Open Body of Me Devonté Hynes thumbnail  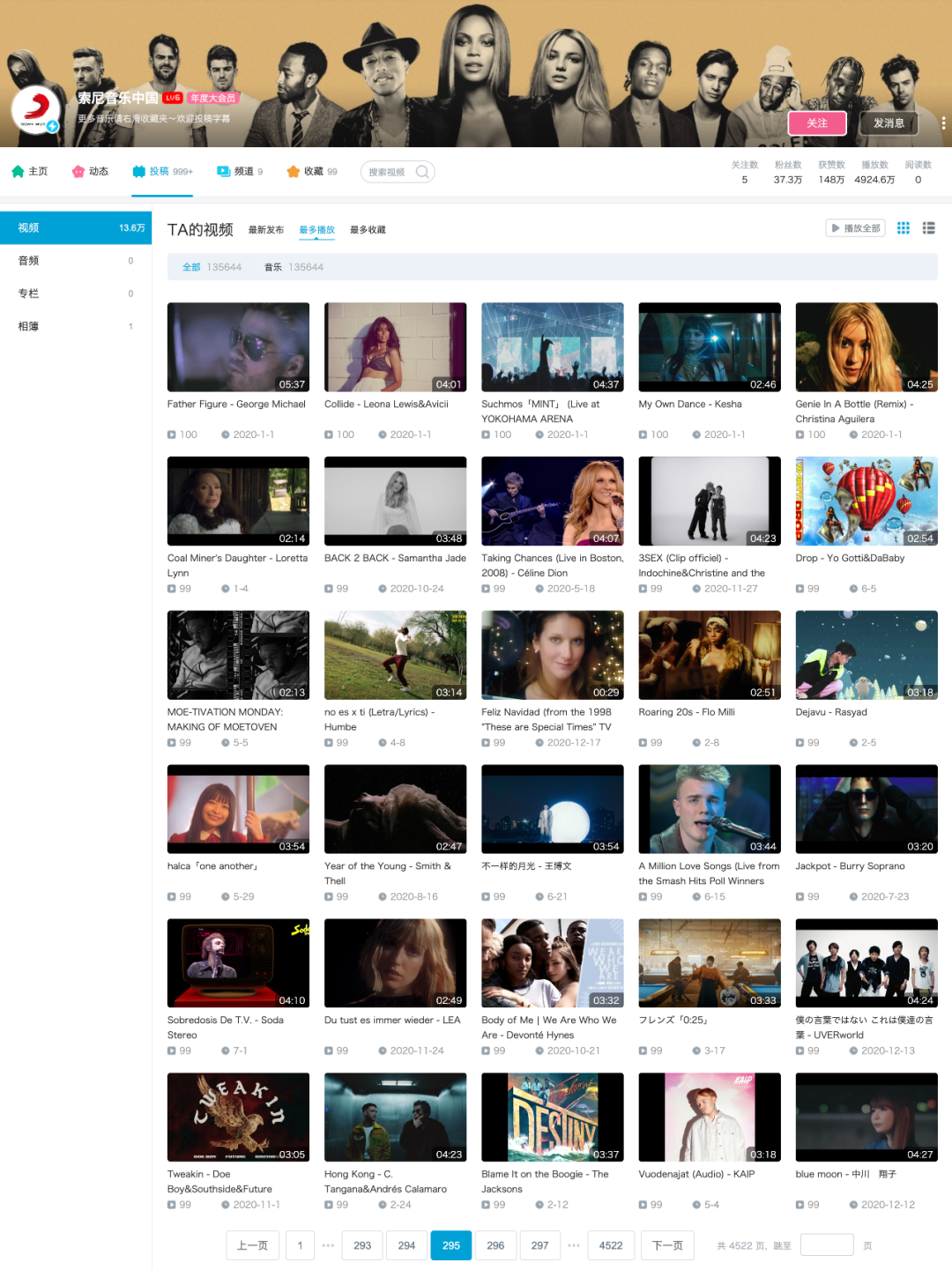[x=553, y=963]
